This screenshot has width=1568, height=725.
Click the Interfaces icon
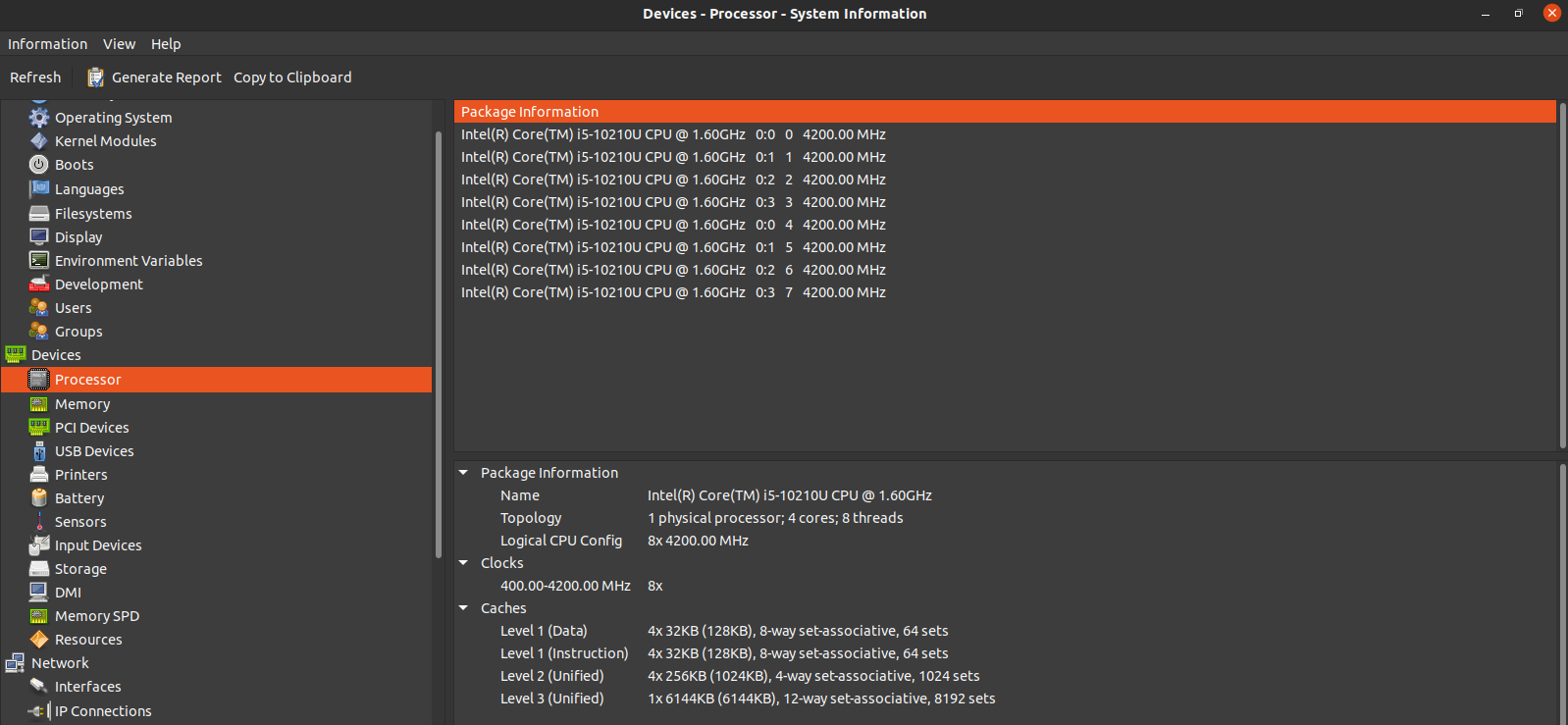coord(39,687)
